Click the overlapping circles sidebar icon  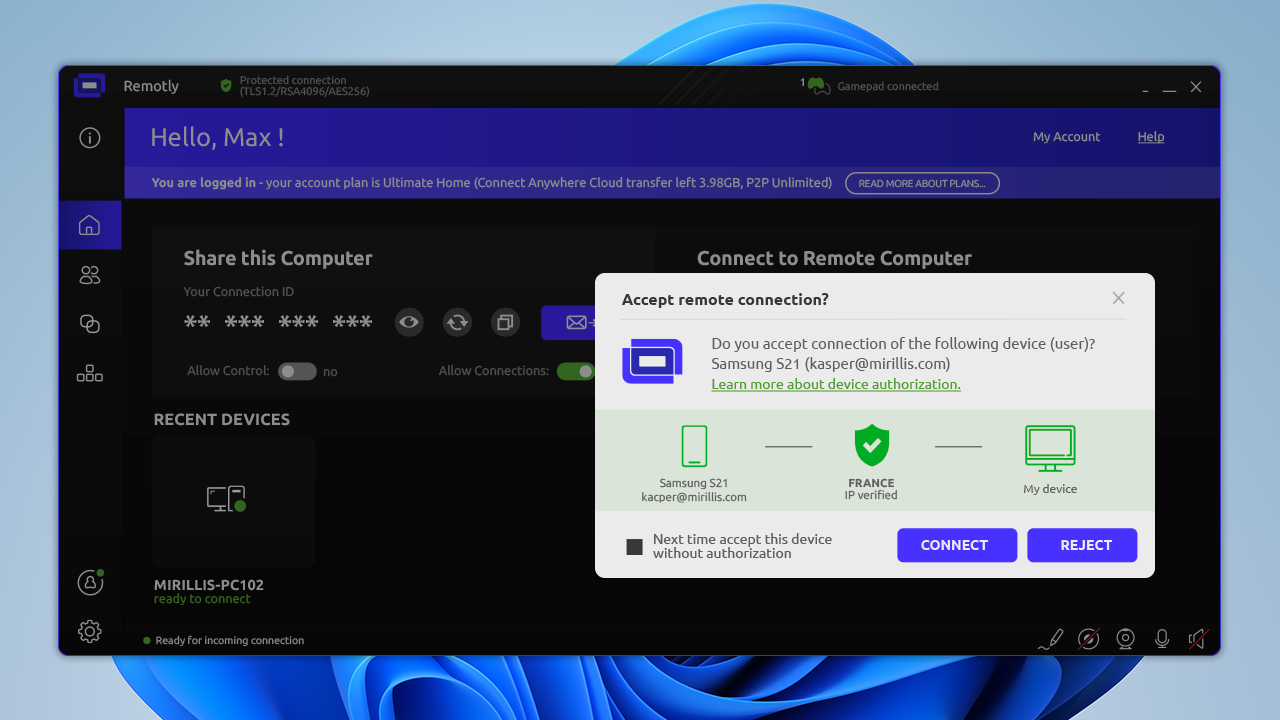[x=90, y=324]
